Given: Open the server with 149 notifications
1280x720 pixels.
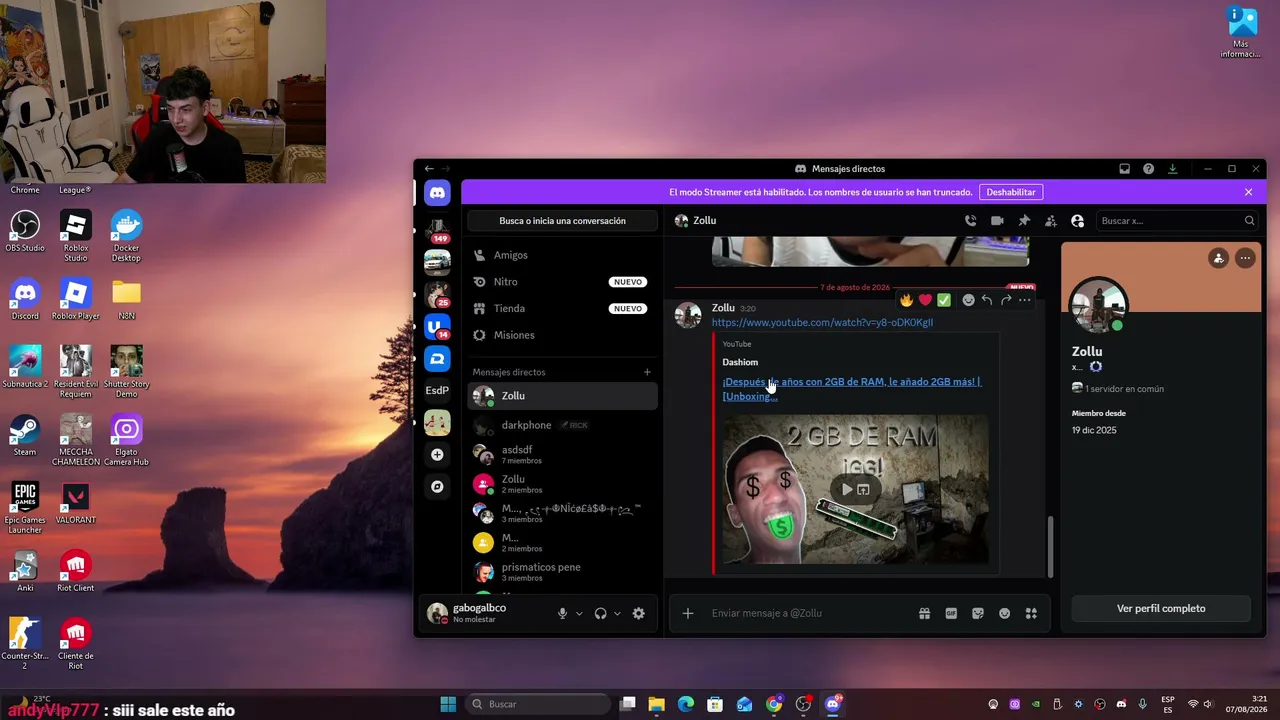Looking at the screenshot, I should pos(437,231).
